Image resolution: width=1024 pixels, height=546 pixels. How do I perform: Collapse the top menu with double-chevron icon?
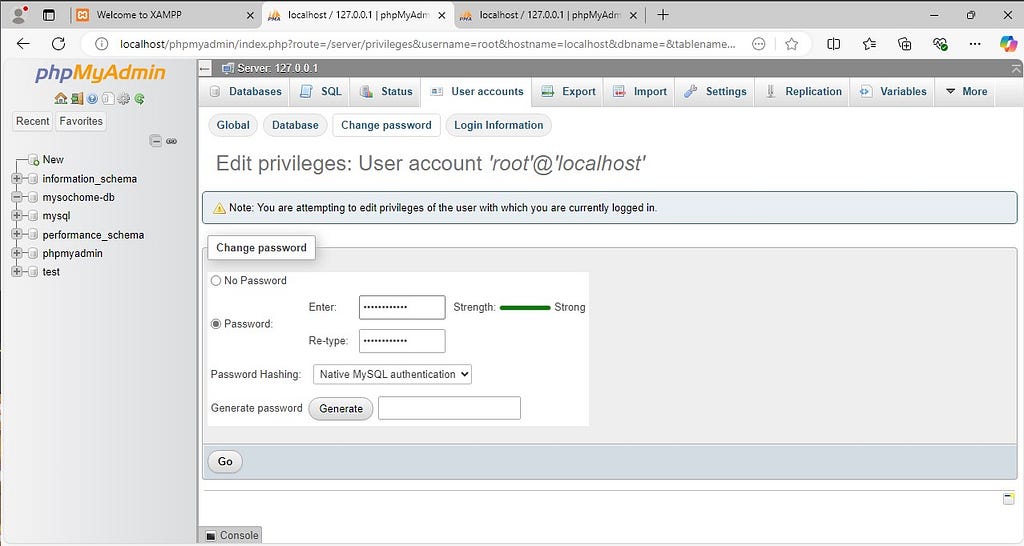(x=1016, y=68)
